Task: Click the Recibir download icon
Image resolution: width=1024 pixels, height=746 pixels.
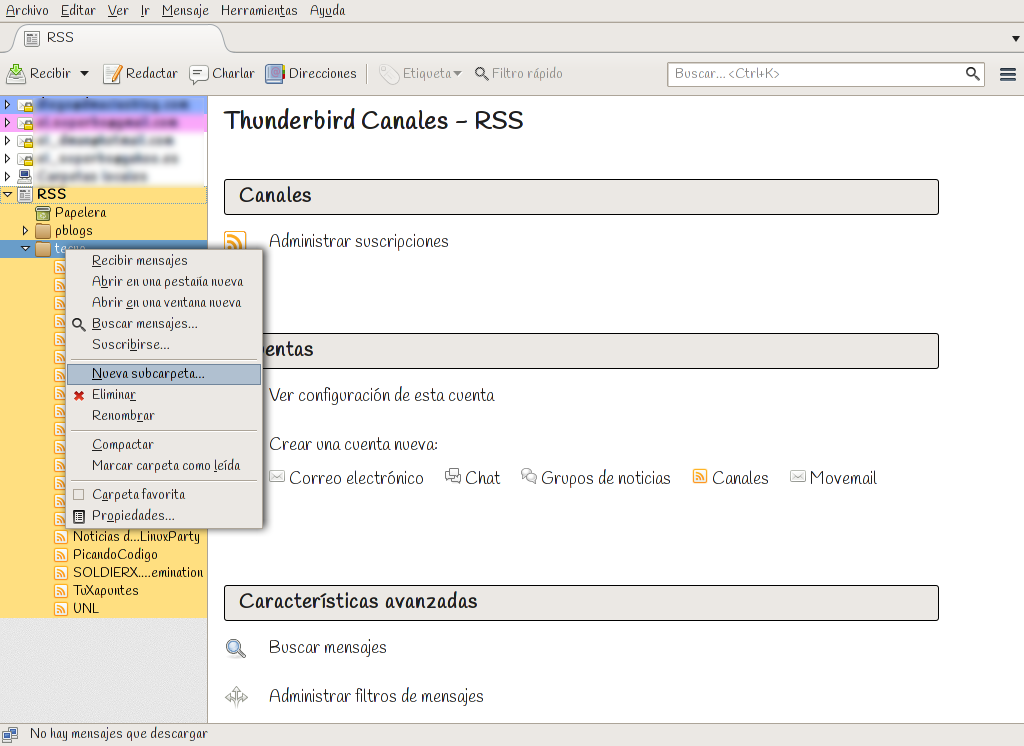Action: click(x=16, y=73)
